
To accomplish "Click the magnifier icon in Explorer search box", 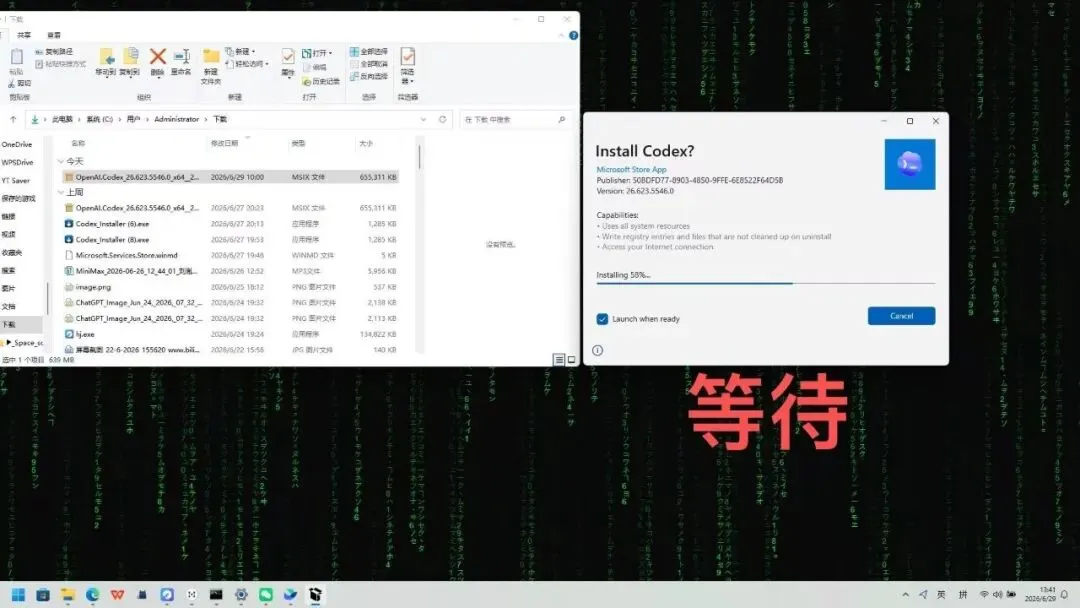I will coord(562,120).
